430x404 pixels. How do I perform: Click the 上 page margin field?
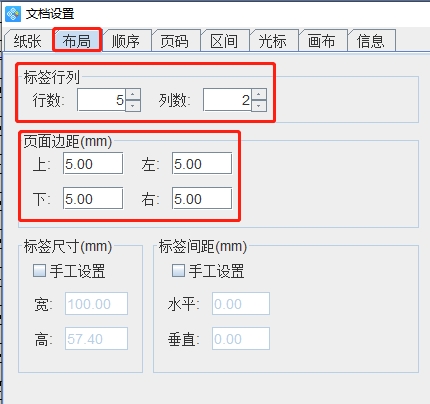click(93, 163)
